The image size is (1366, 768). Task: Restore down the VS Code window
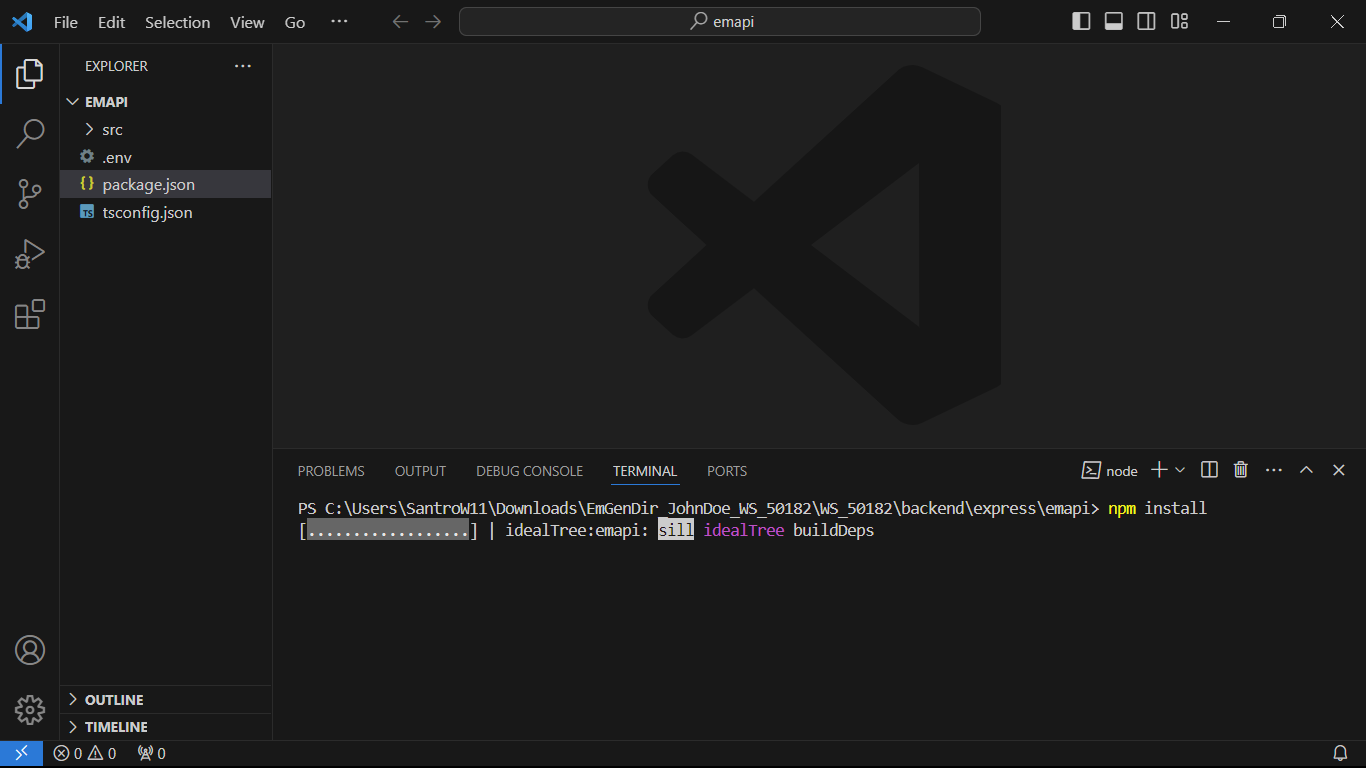[x=1279, y=22]
